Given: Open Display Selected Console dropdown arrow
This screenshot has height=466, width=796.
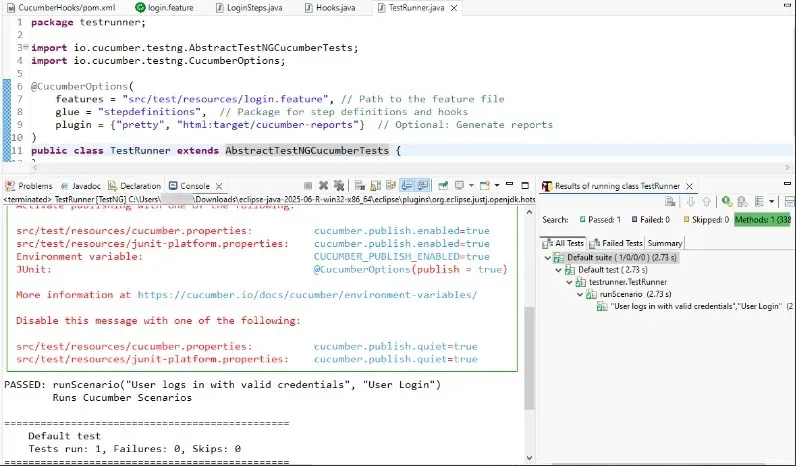Looking at the screenshot, I should [471, 186].
